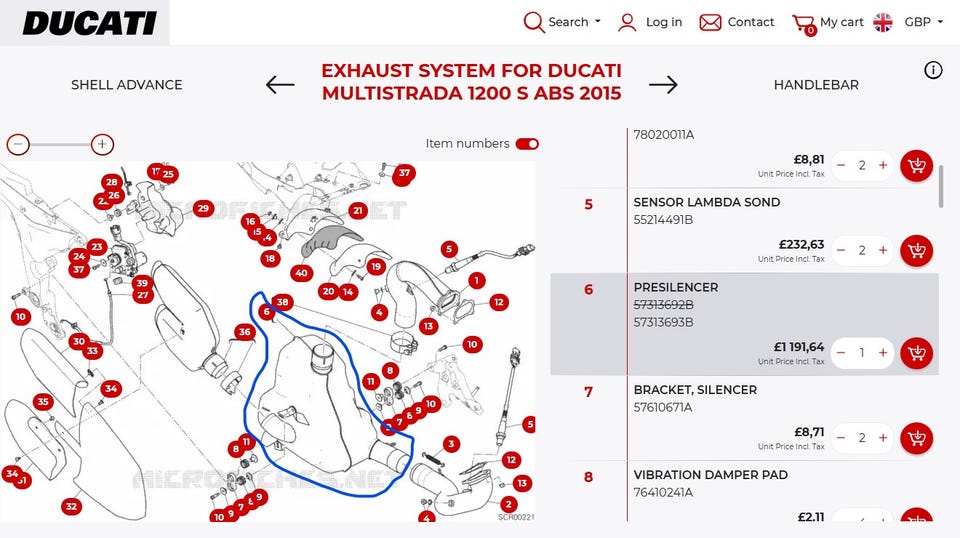960x538 pixels.
Task: Select diagram marker 21
Action: point(358,211)
